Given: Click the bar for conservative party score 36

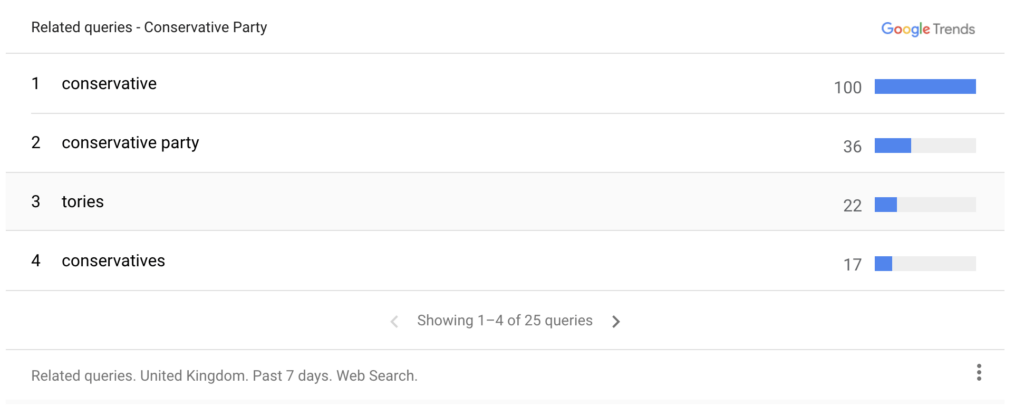Looking at the screenshot, I should [925, 146].
